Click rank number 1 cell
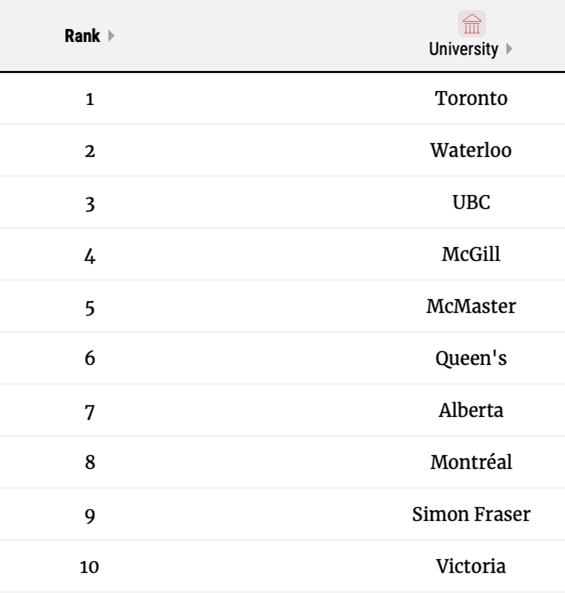565x593 pixels. point(90,99)
